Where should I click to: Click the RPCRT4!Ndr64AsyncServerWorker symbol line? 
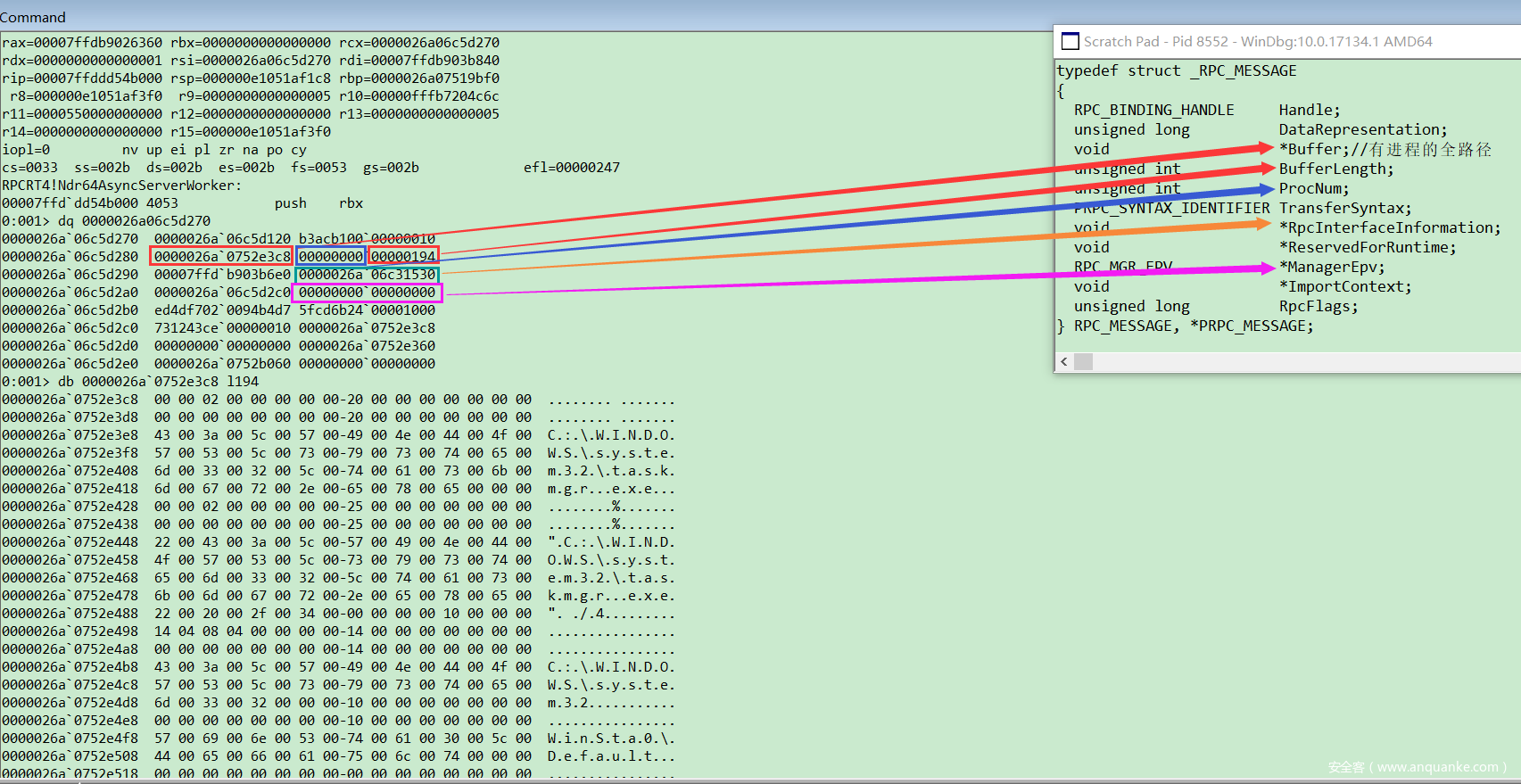click(x=120, y=186)
